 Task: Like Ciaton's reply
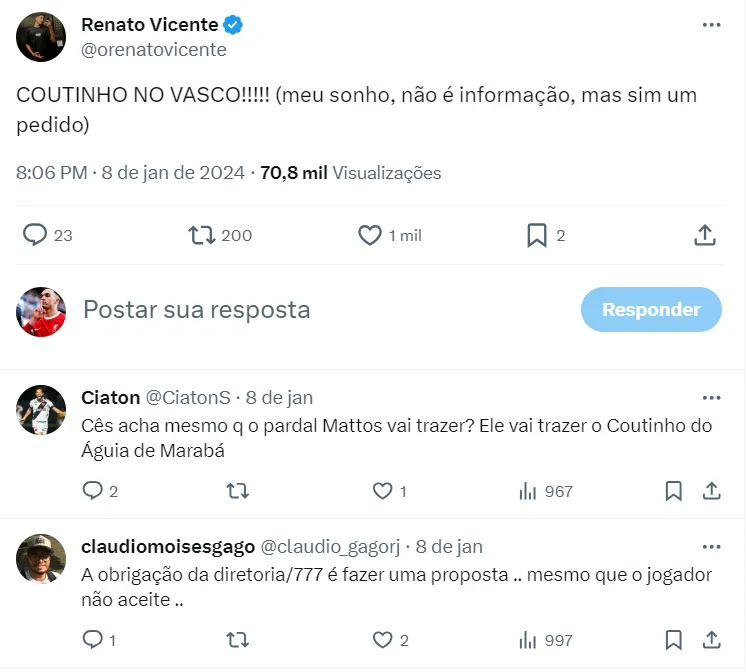[382, 491]
